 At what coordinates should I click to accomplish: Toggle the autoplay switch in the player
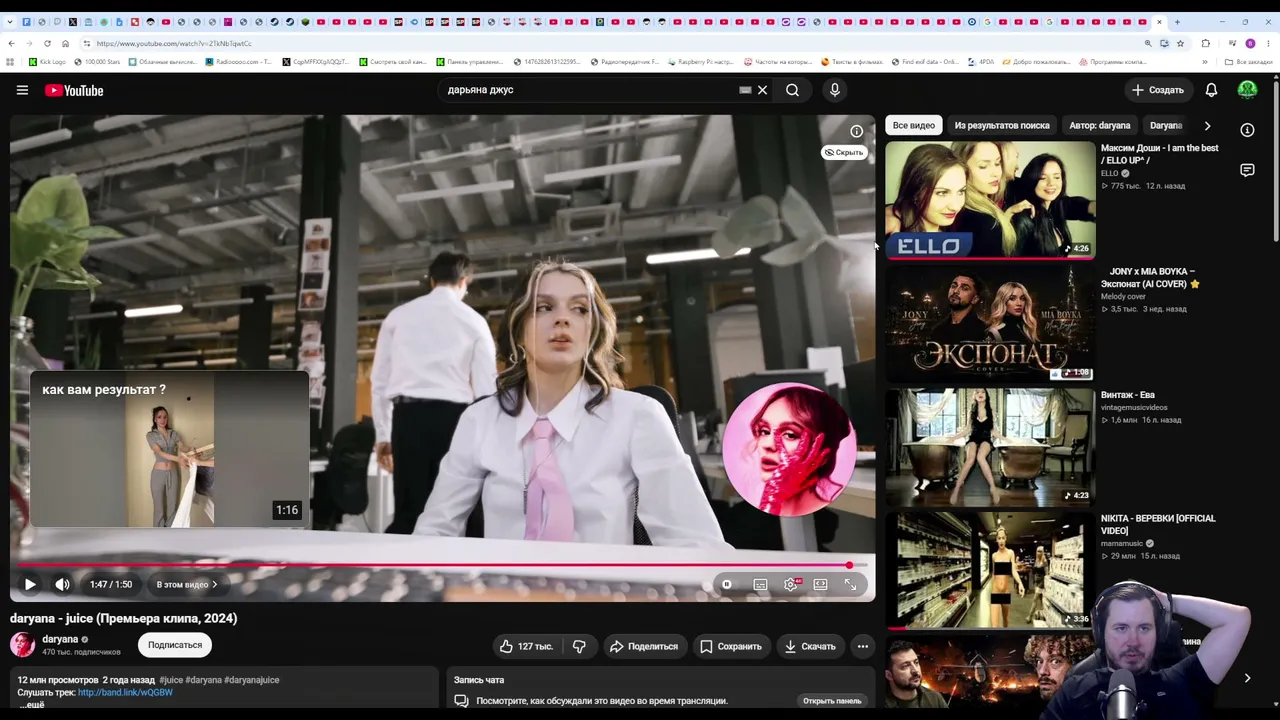pyautogui.click(x=727, y=584)
